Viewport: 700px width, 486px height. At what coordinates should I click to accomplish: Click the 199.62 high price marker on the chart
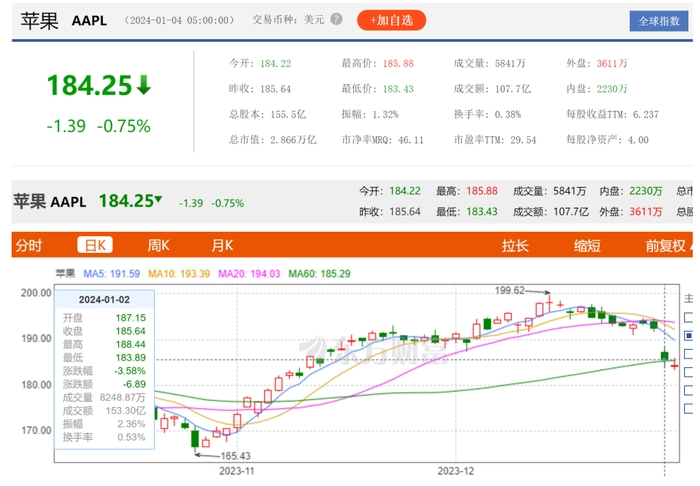coord(511,290)
